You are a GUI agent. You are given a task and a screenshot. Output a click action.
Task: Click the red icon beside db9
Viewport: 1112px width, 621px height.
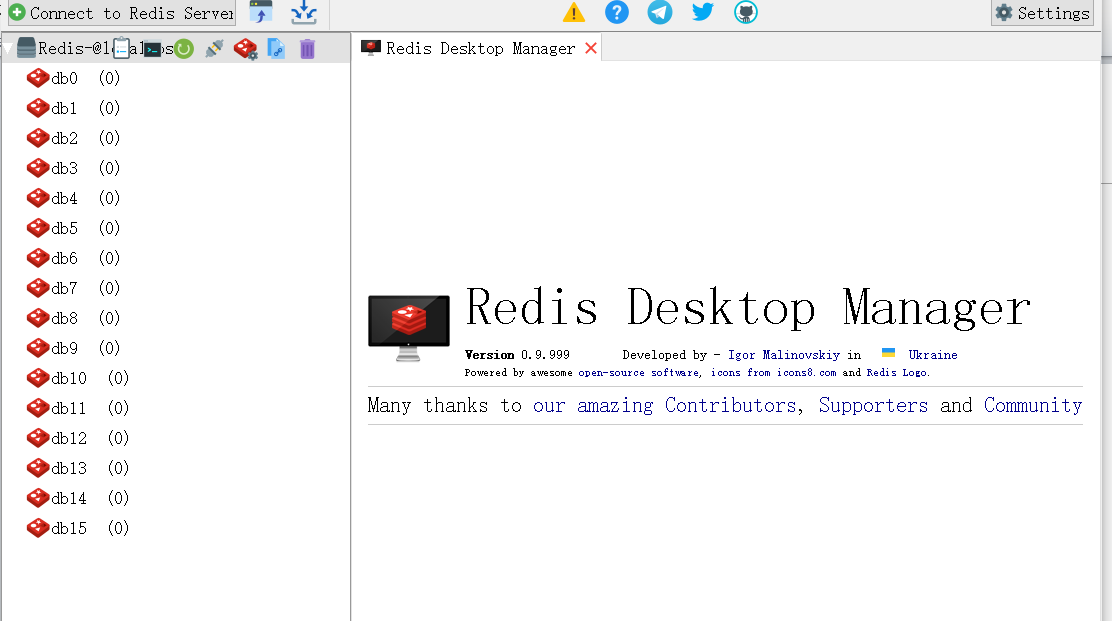[38, 348]
